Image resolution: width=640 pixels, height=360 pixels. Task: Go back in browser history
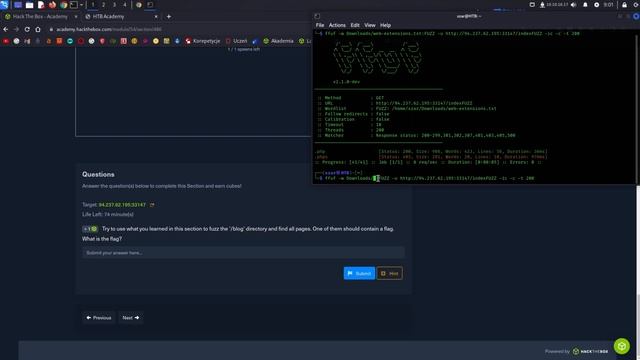coord(5,29)
